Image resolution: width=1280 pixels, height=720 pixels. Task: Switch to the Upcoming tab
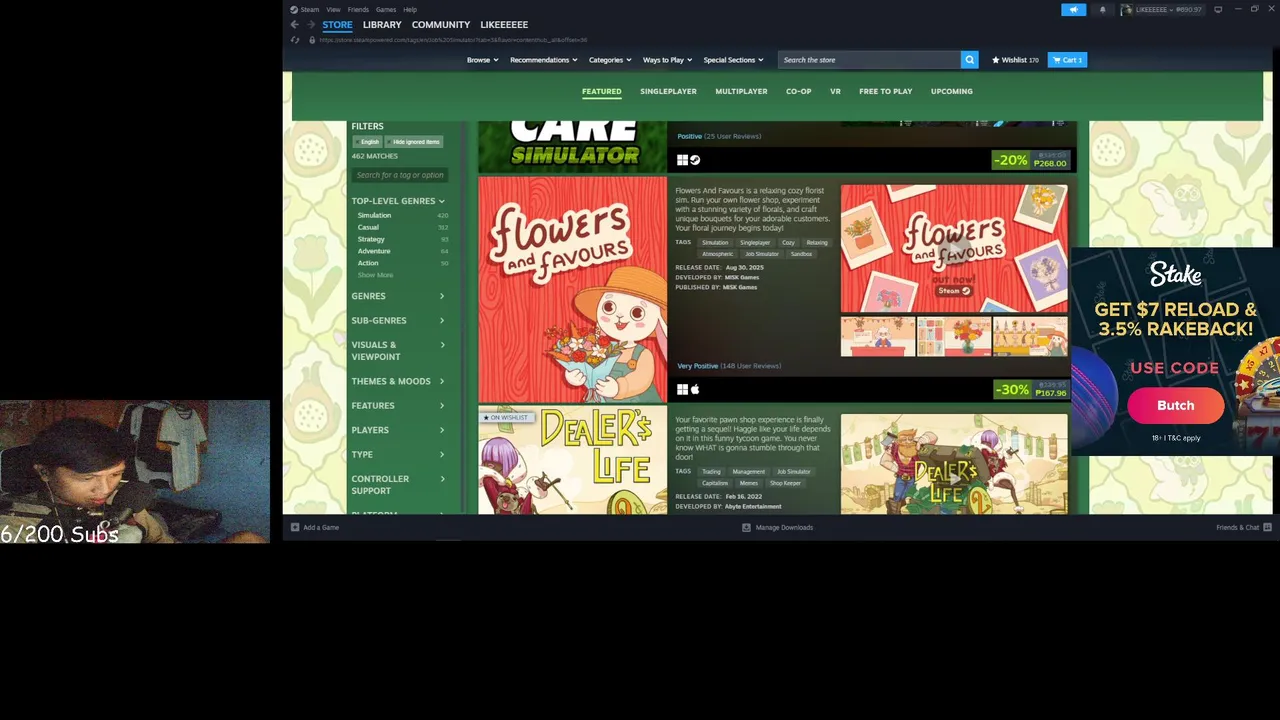click(x=951, y=91)
